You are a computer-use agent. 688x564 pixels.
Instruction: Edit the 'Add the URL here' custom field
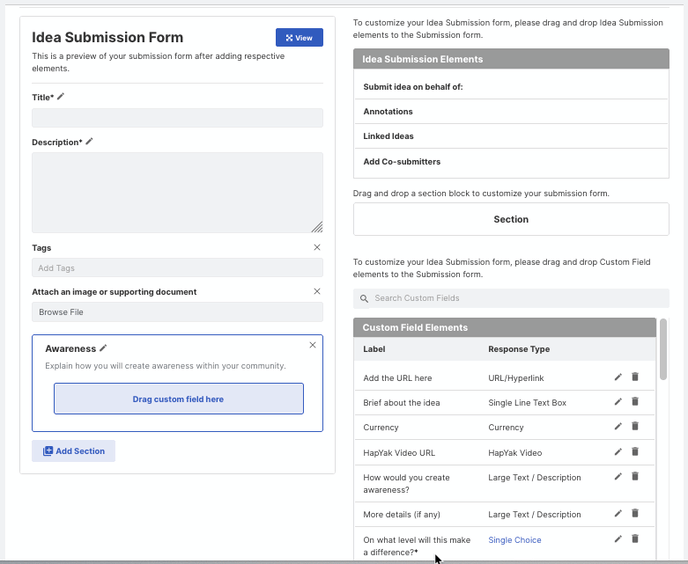[x=618, y=377]
